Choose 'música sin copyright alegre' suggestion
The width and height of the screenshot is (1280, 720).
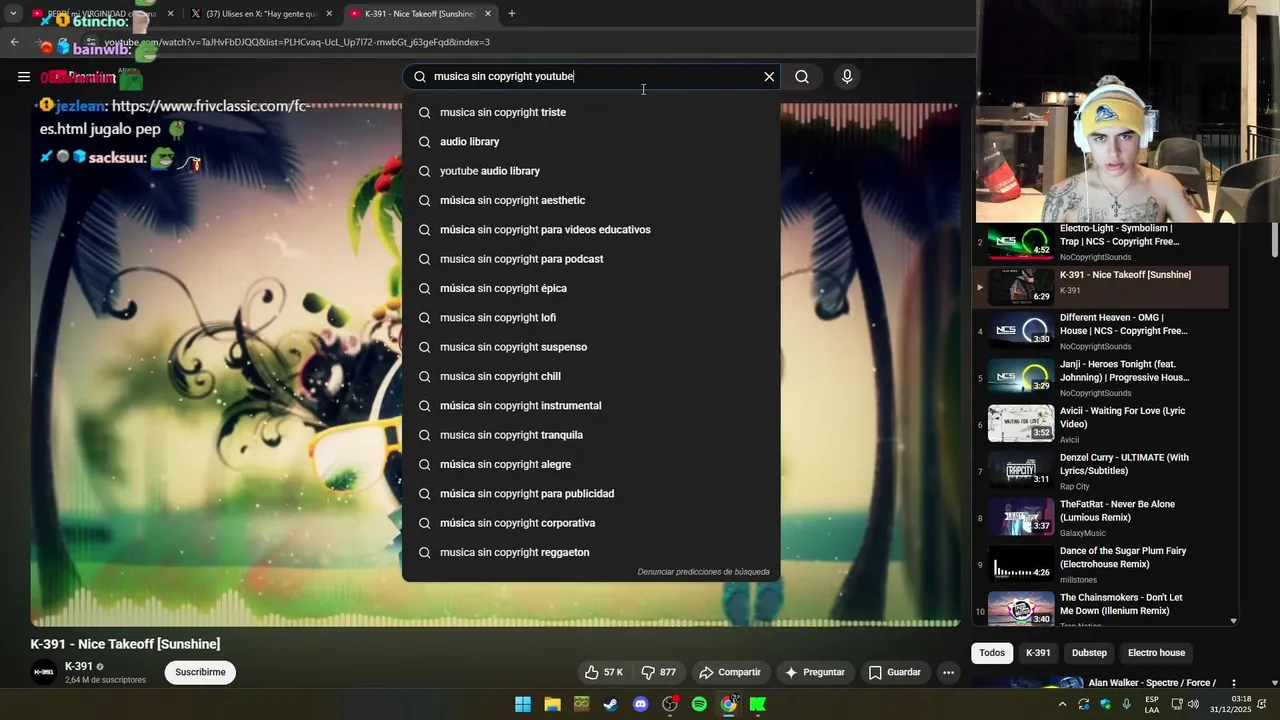click(x=591, y=464)
